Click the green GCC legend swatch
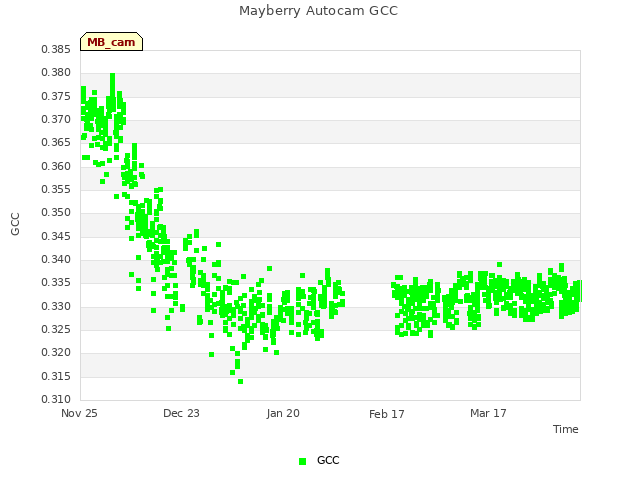 click(x=302, y=461)
